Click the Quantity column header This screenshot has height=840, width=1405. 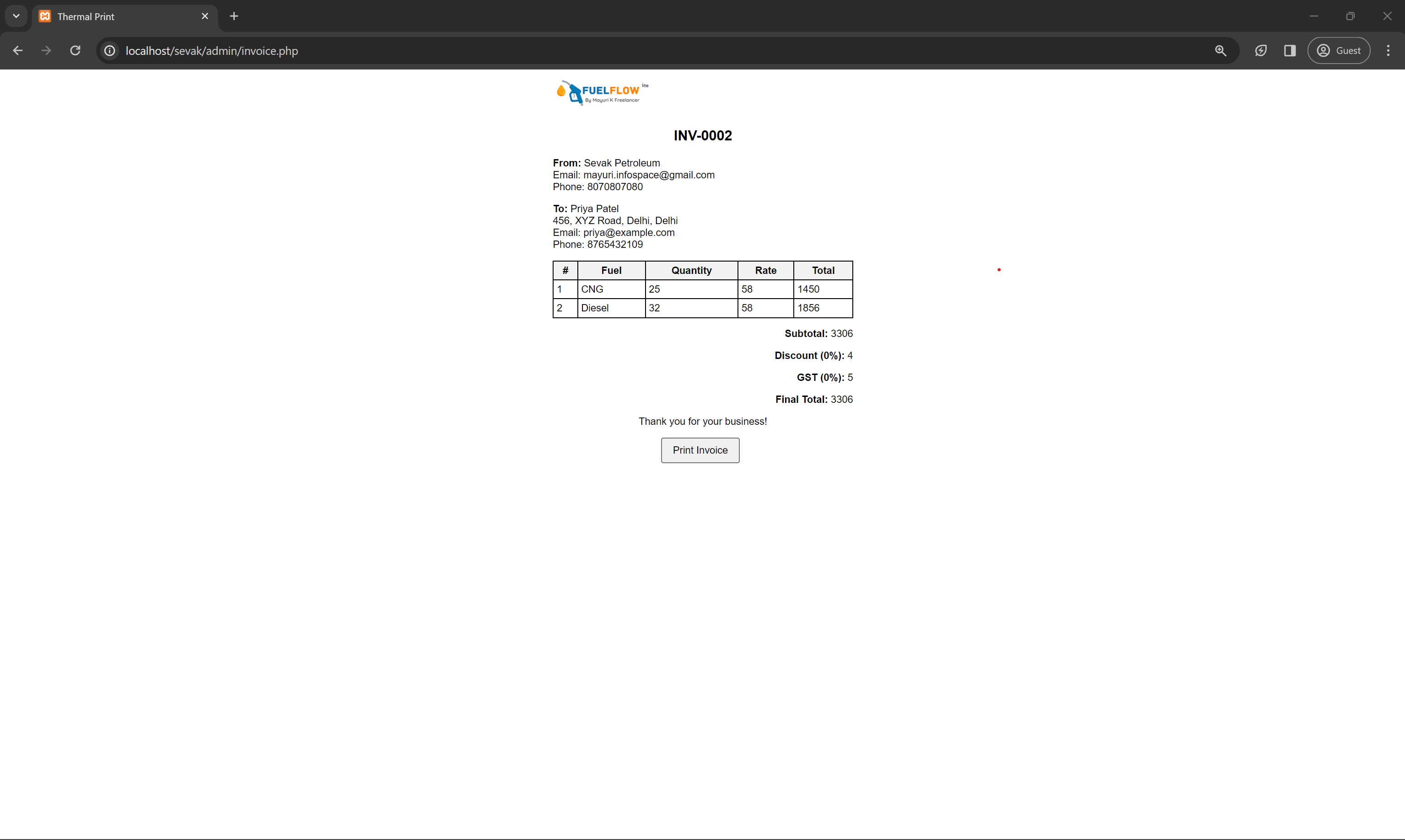tap(691, 271)
